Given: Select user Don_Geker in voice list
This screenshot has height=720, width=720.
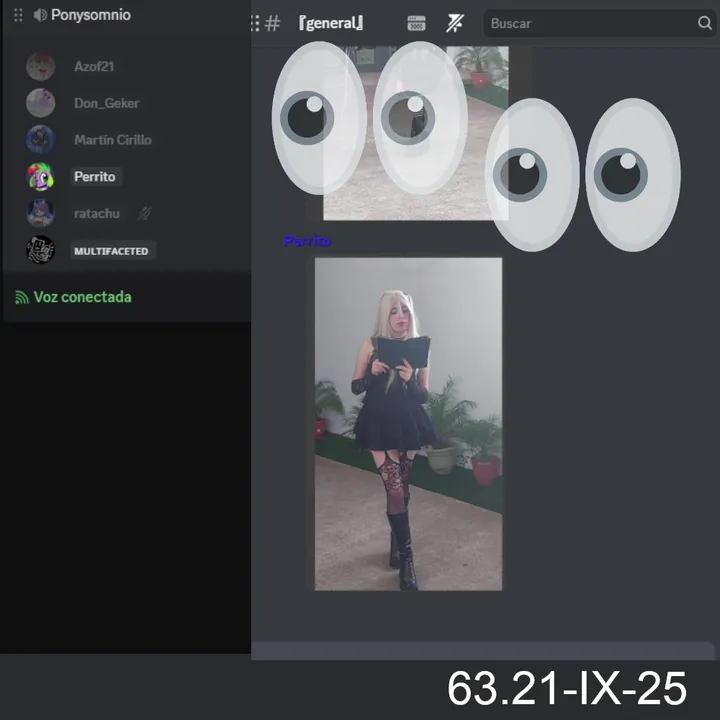Looking at the screenshot, I should tap(107, 103).
